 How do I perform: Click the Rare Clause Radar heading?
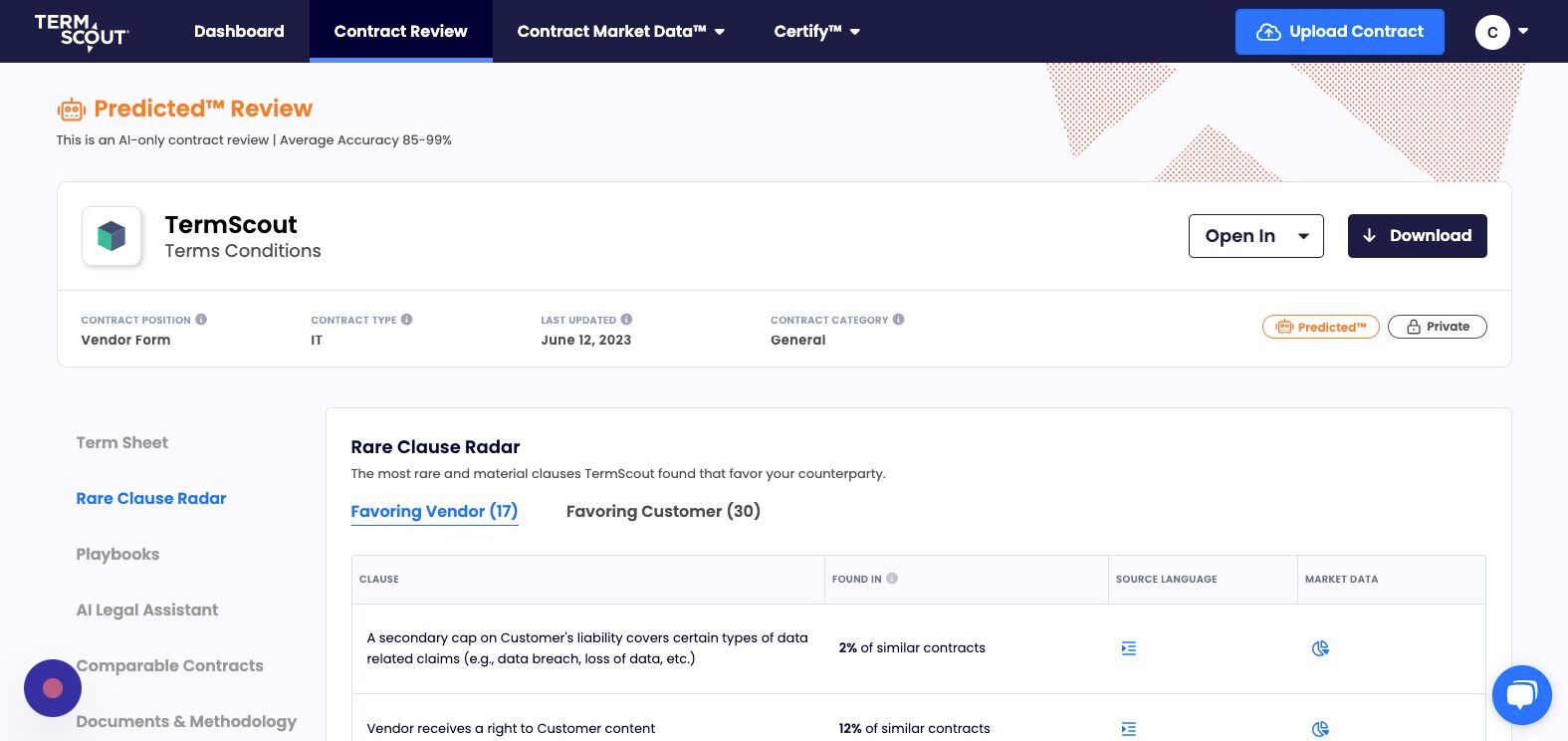coord(435,447)
